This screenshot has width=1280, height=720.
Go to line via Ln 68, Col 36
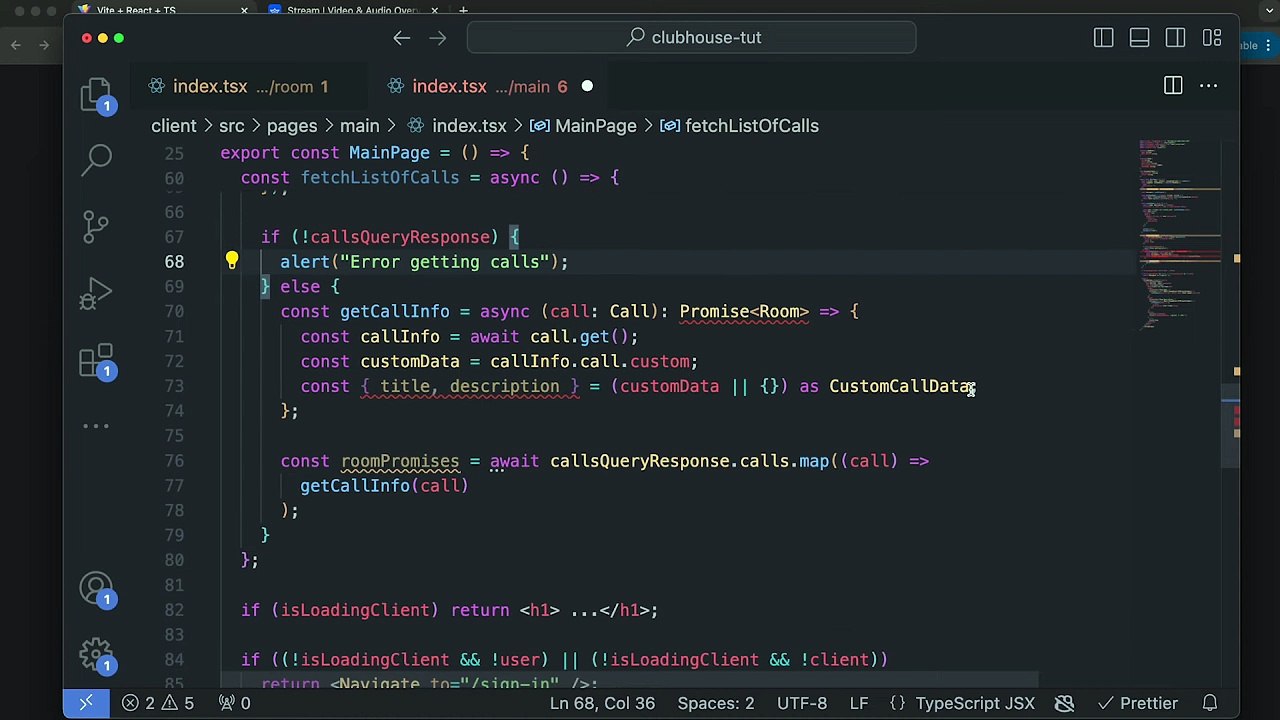602,703
